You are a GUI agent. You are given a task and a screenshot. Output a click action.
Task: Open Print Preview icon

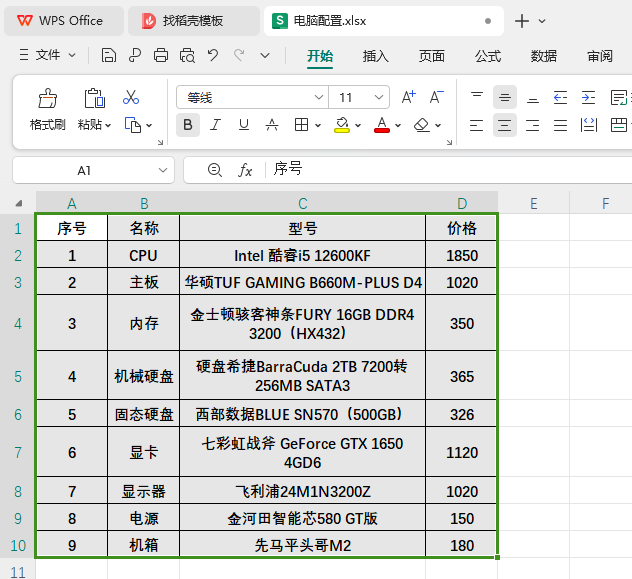(x=187, y=55)
